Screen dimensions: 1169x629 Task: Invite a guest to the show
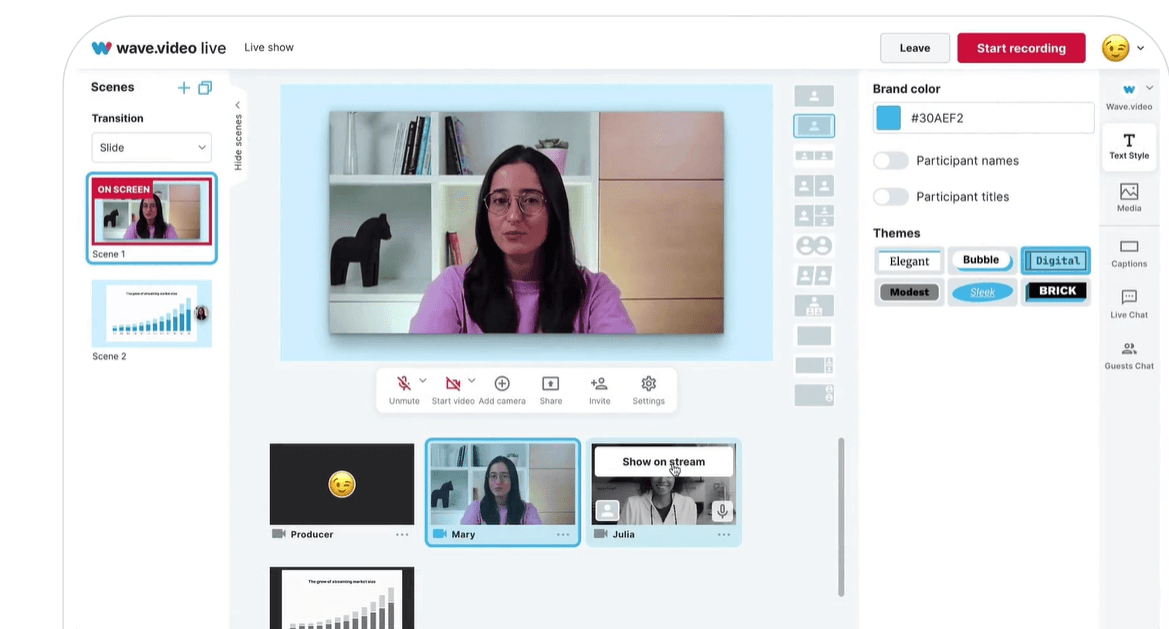tap(599, 390)
